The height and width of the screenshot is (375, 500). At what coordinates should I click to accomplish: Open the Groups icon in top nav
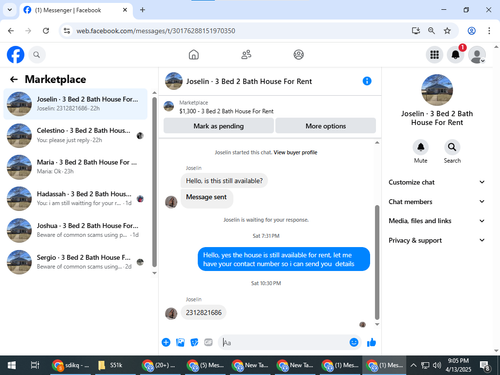298,55
